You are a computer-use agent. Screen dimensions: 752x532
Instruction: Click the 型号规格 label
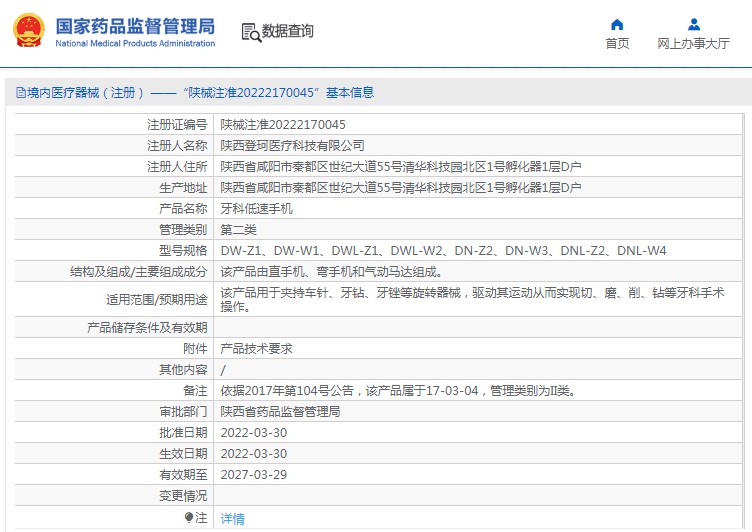click(183, 251)
